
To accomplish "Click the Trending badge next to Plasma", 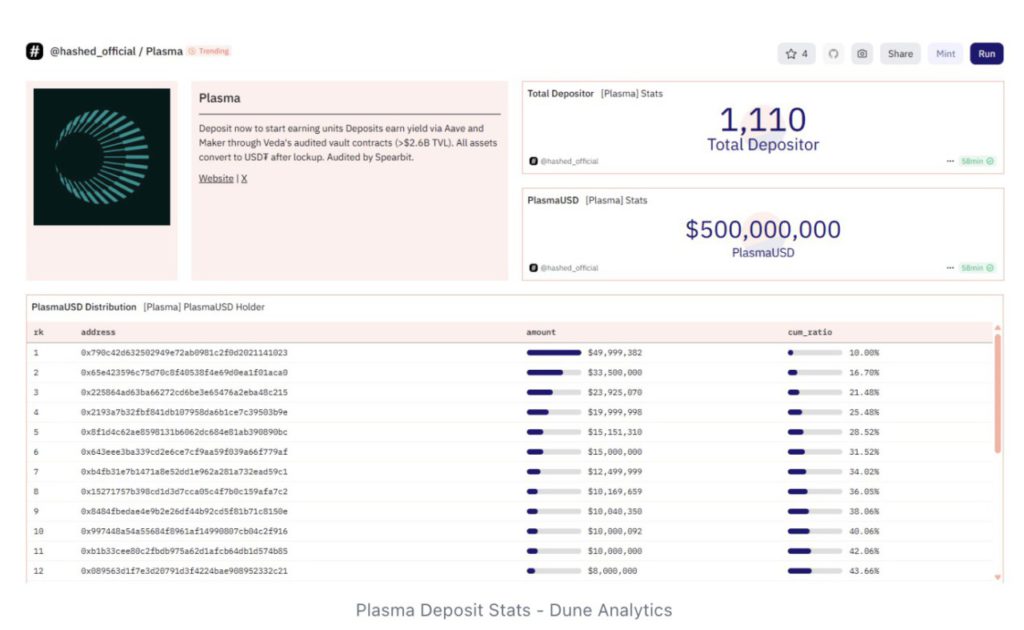I will pyautogui.click(x=209, y=51).
